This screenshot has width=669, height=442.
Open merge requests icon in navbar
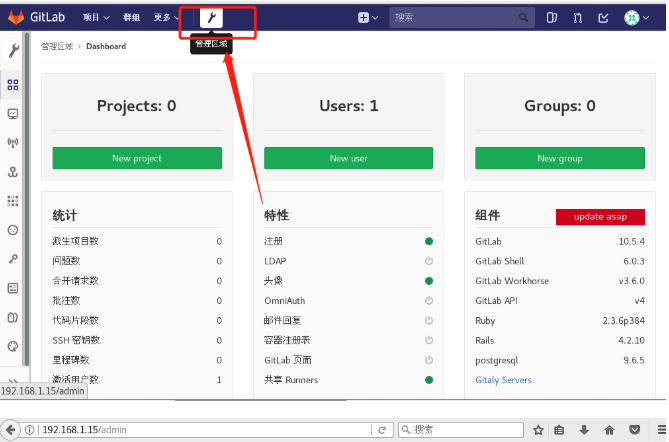click(578, 18)
